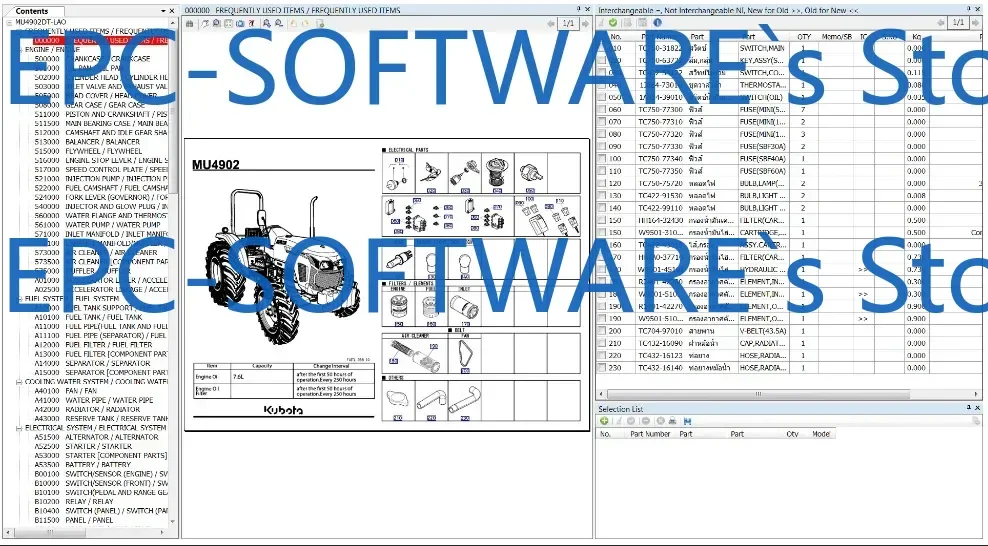
Task: Select part number TC432-16090 cell
Action: pos(660,343)
